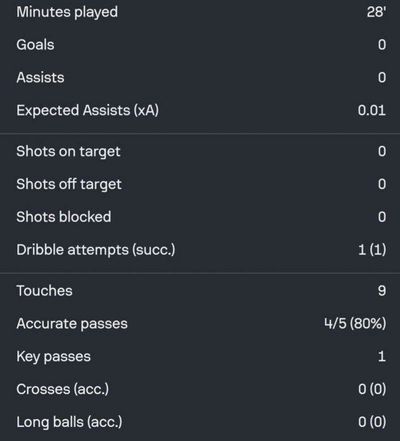This screenshot has height=441, width=400.
Task: Click the 1 (1) dribble value
Action: 372,250
